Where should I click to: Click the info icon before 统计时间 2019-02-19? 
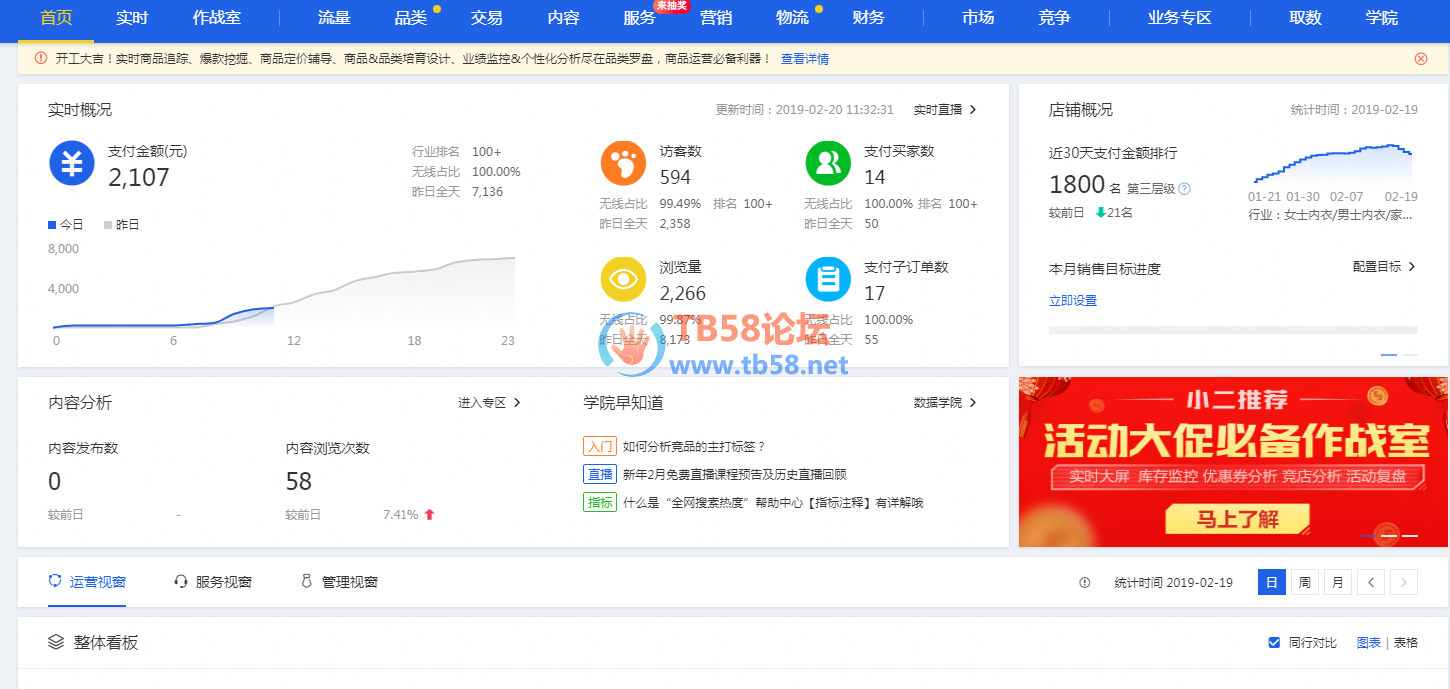click(x=1085, y=582)
